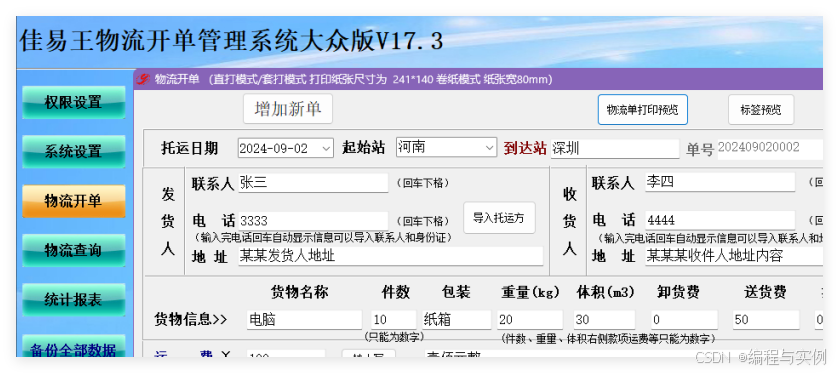Image resolution: width=839 pixels, height=373 pixels.
Task: Open 系统设置 in the sidebar
Action: (x=73, y=151)
